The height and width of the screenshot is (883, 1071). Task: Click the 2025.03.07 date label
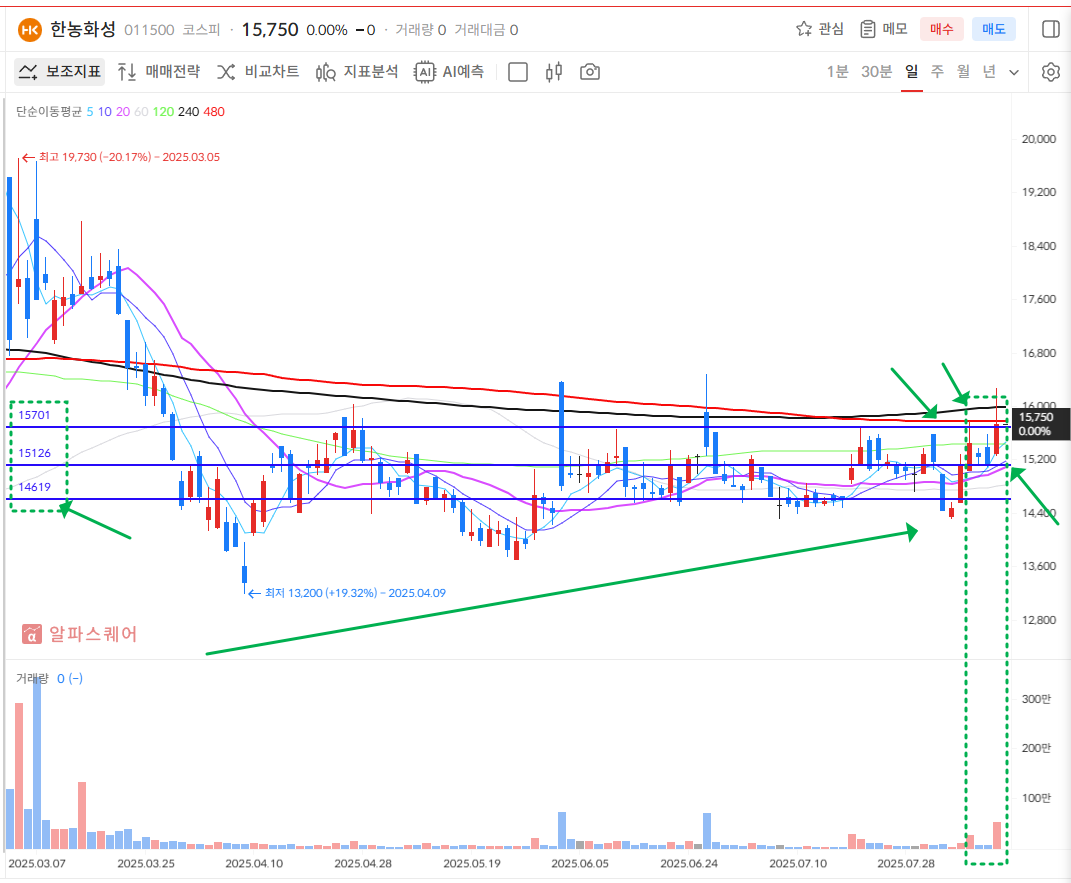[37, 864]
